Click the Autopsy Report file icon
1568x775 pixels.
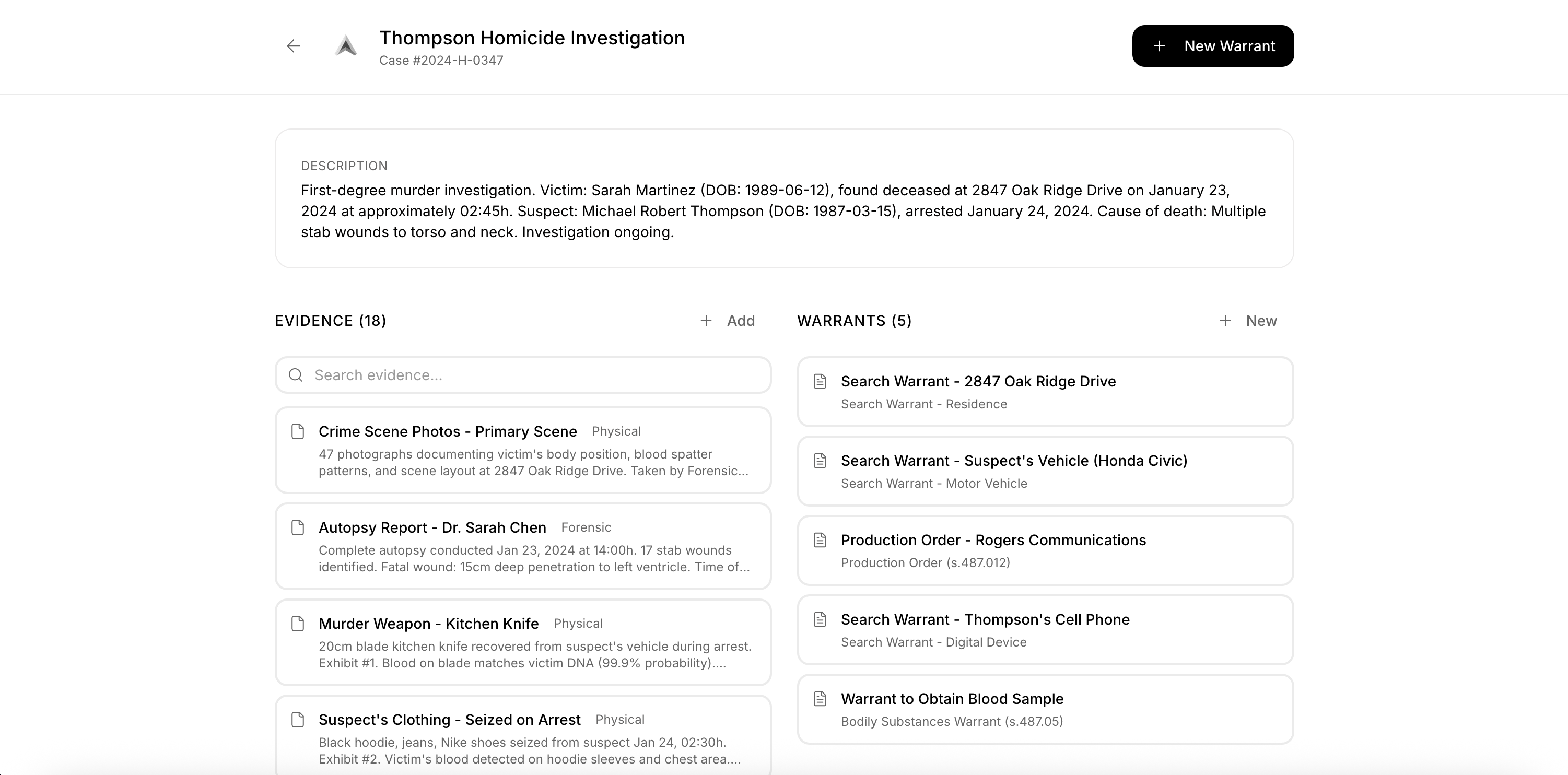[x=298, y=527]
